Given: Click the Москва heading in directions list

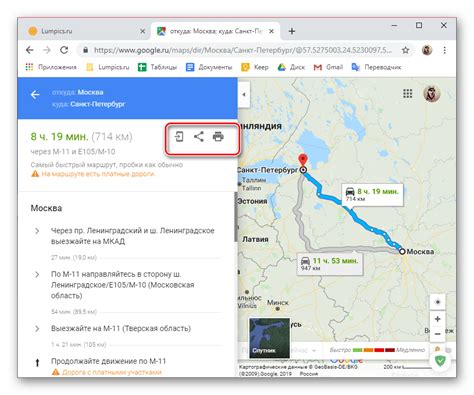Looking at the screenshot, I should point(46,208).
